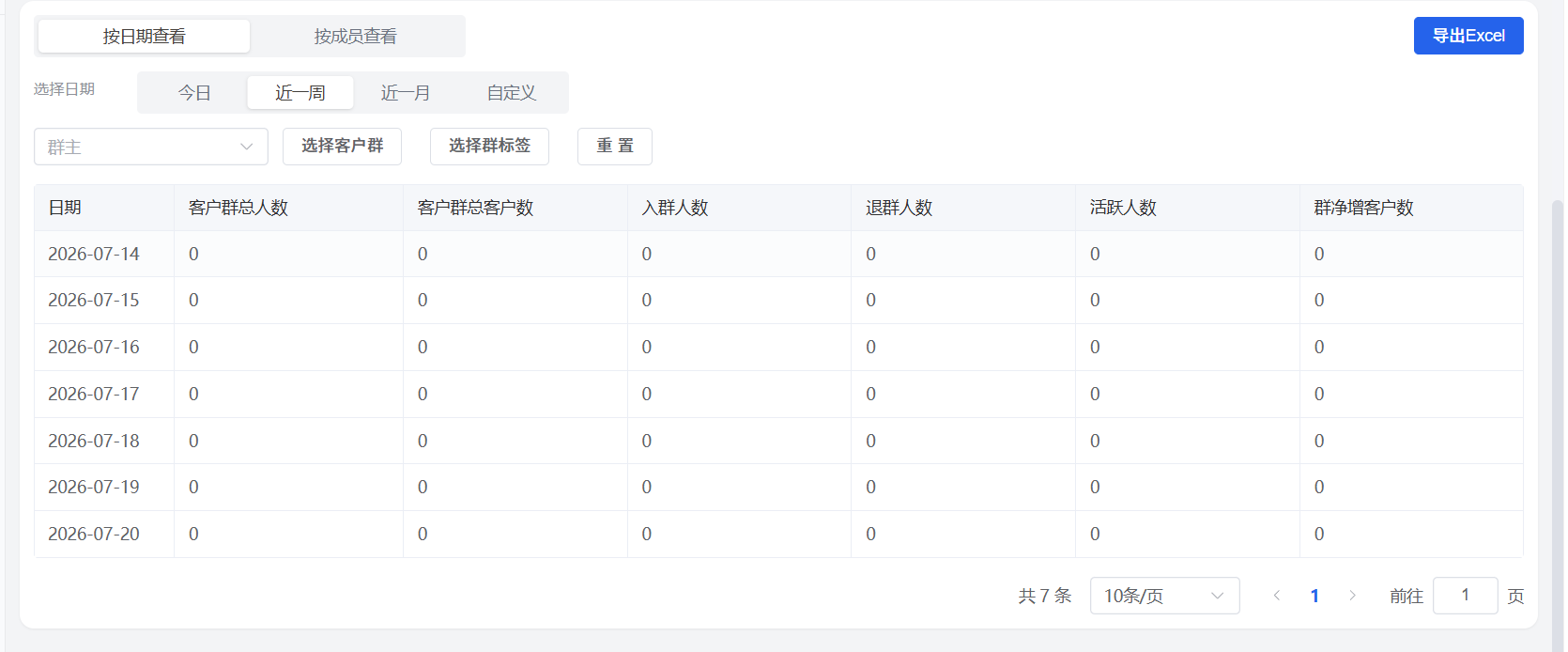Viewport: 1568px width, 652px height.
Task: Click the 共 7 条 total count
Action: (1045, 596)
